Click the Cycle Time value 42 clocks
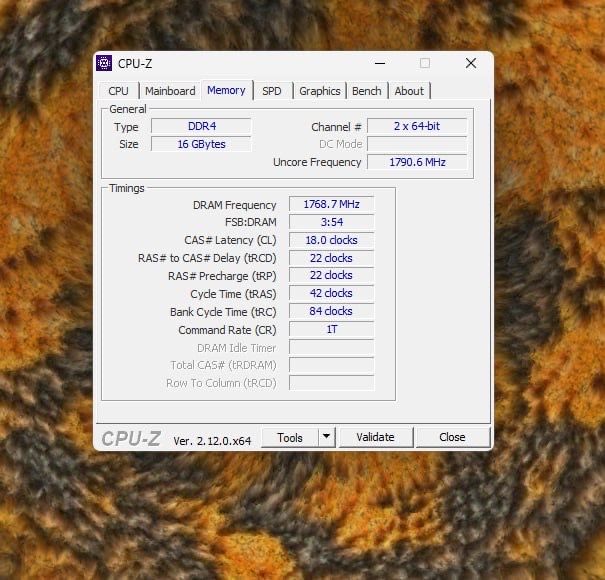The image size is (605, 580). point(331,293)
